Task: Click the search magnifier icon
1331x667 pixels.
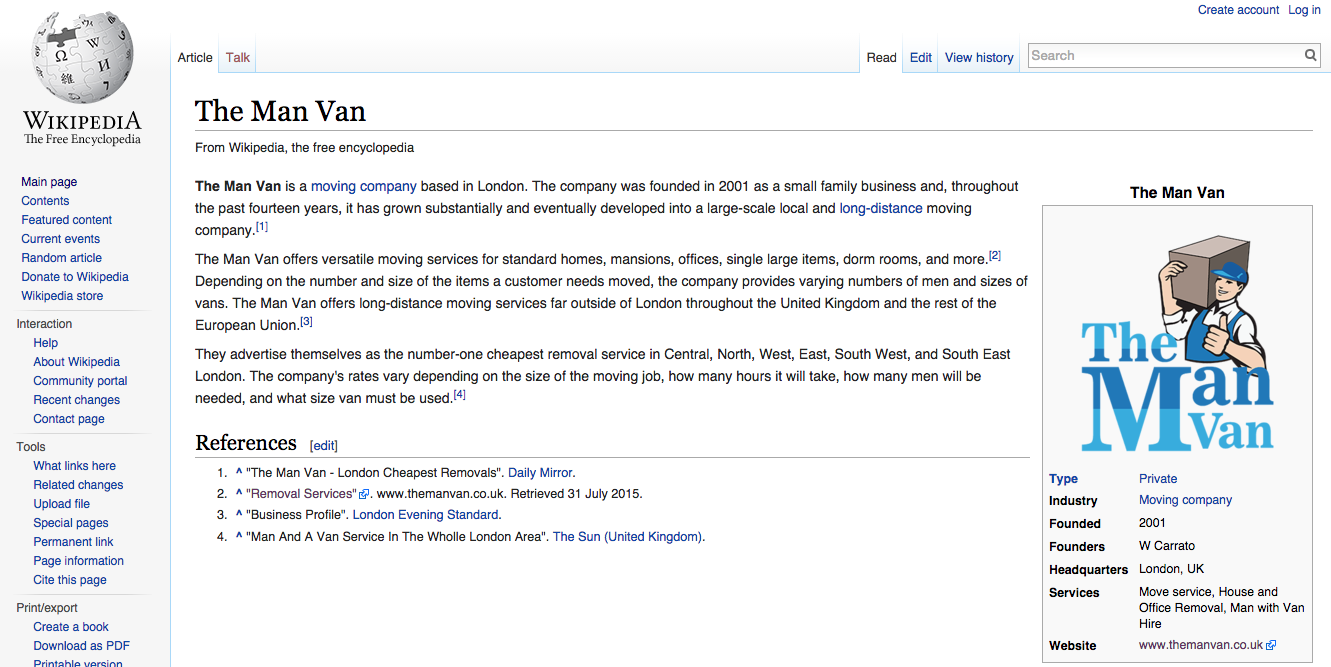Action: click(1311, 56)
